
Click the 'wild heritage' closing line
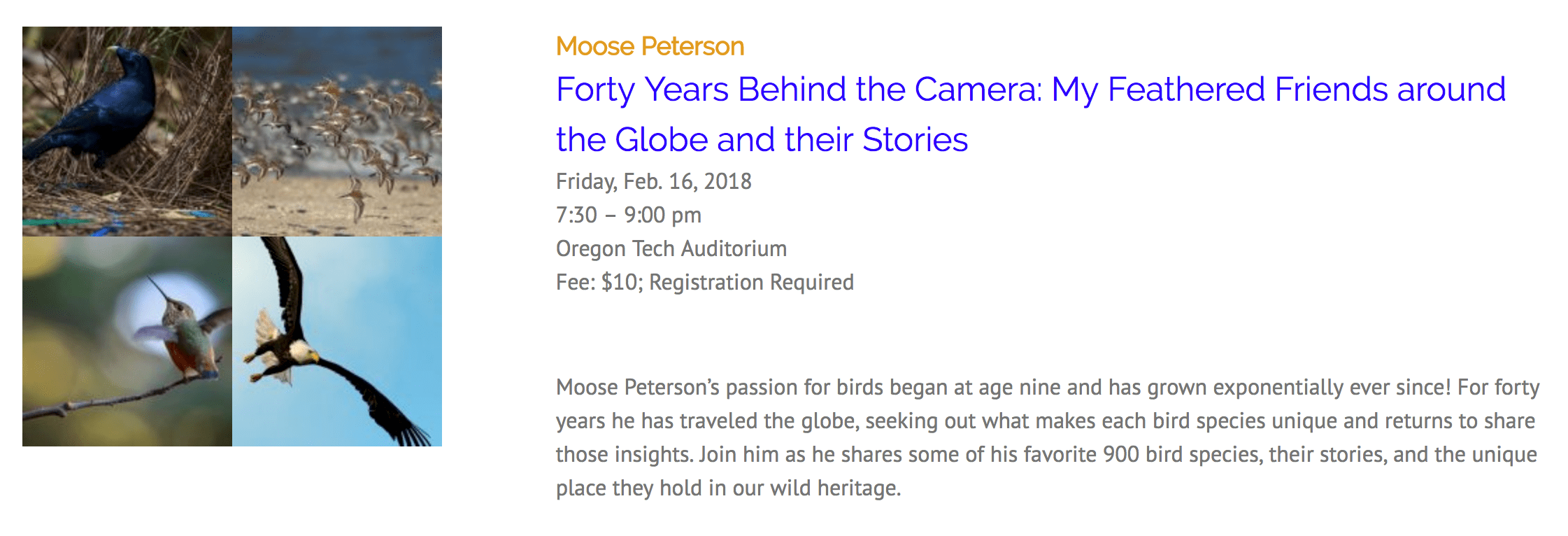click(728, 488)
